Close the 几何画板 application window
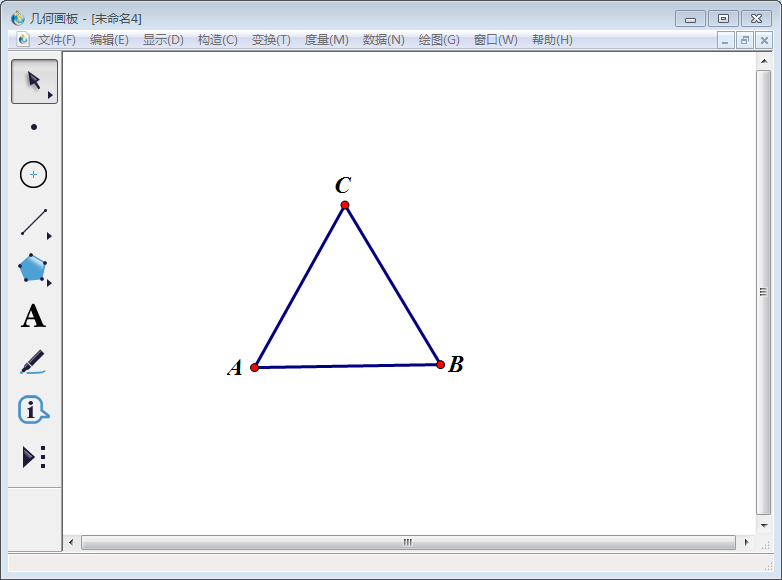 coord(756,19)
